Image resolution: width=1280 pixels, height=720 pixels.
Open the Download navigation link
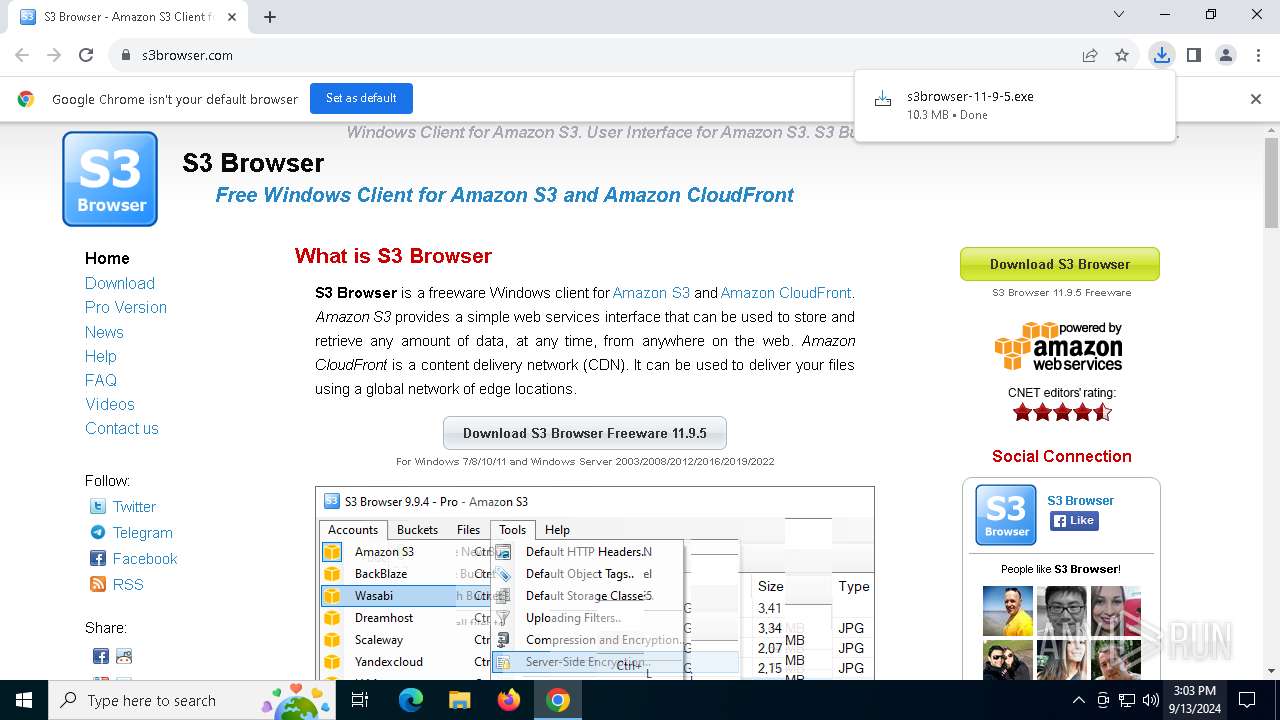tap(120, 283)
